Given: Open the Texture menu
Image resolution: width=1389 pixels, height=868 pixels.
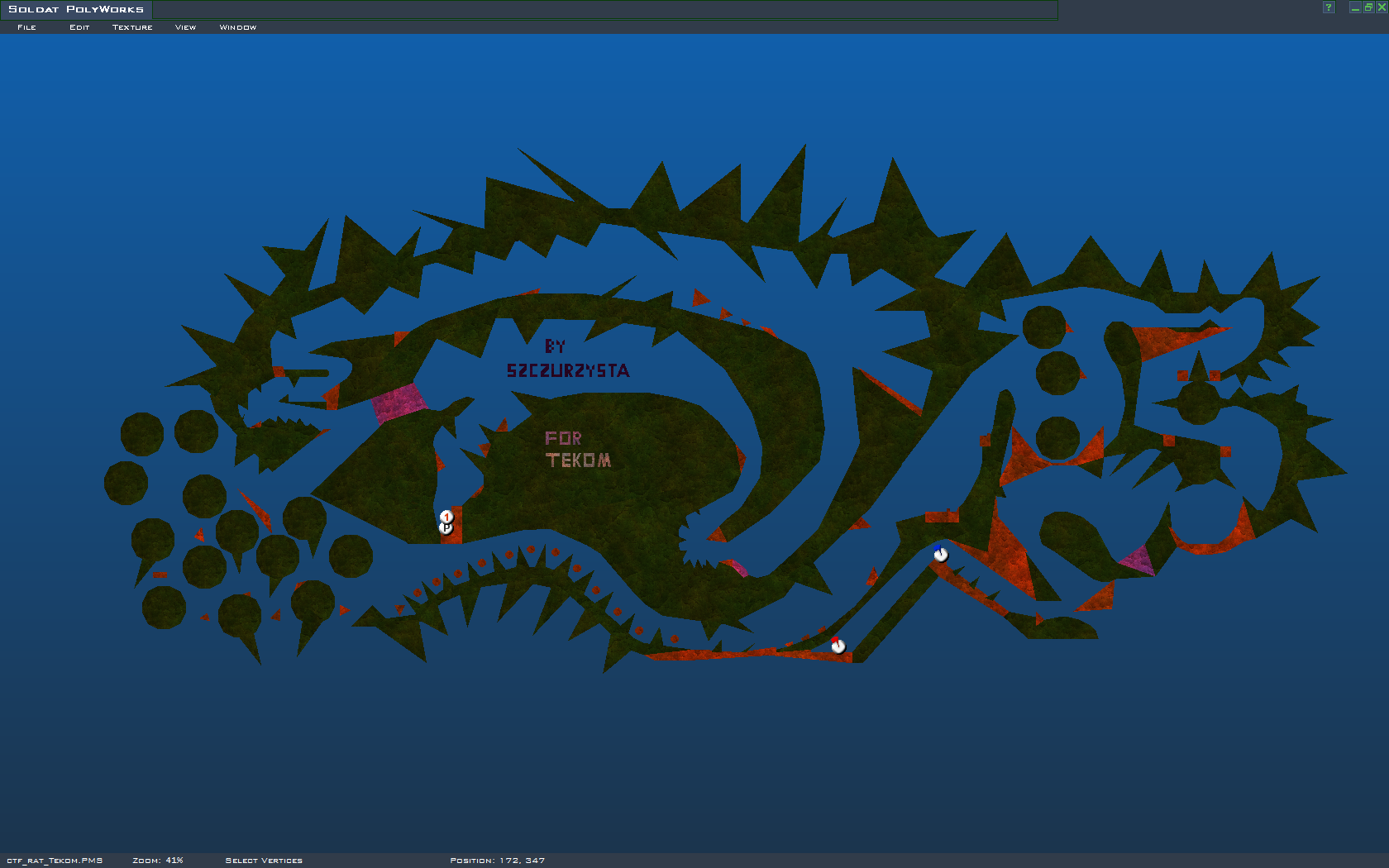Looking at the screenshot, I should tap(132, 27).
